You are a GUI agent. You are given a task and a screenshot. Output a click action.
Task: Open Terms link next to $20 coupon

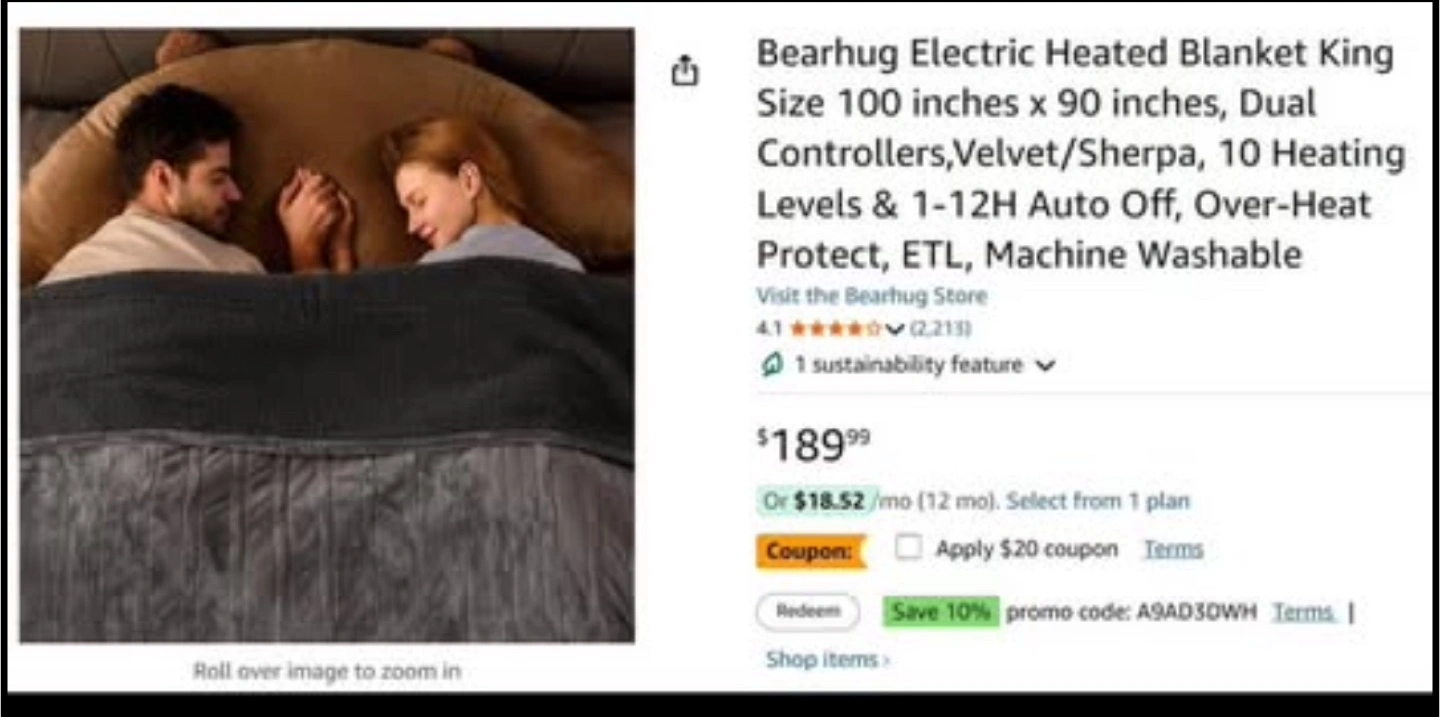point(1173,549)
